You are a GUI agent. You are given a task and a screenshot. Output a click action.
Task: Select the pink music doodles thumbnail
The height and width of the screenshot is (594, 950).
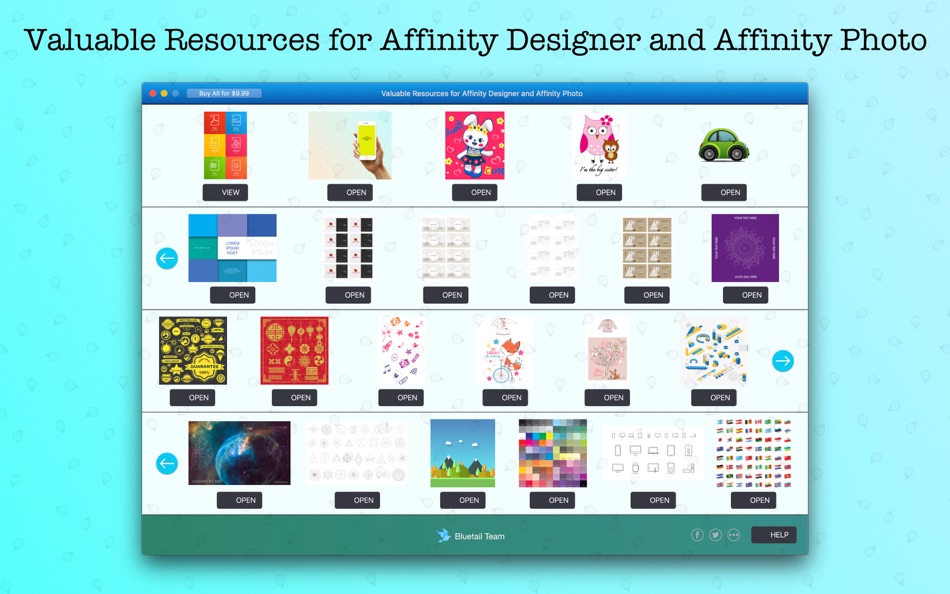pos(401,350)
